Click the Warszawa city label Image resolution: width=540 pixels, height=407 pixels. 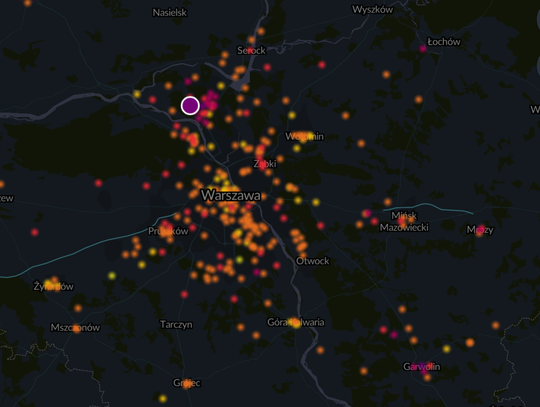231,196
